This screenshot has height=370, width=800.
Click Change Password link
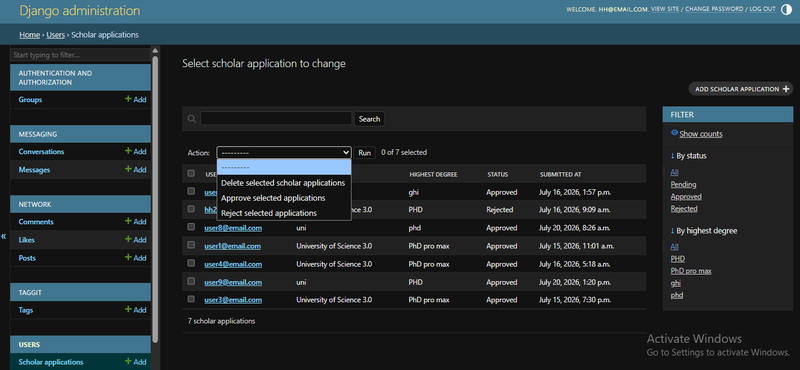(x=714, y=9)
